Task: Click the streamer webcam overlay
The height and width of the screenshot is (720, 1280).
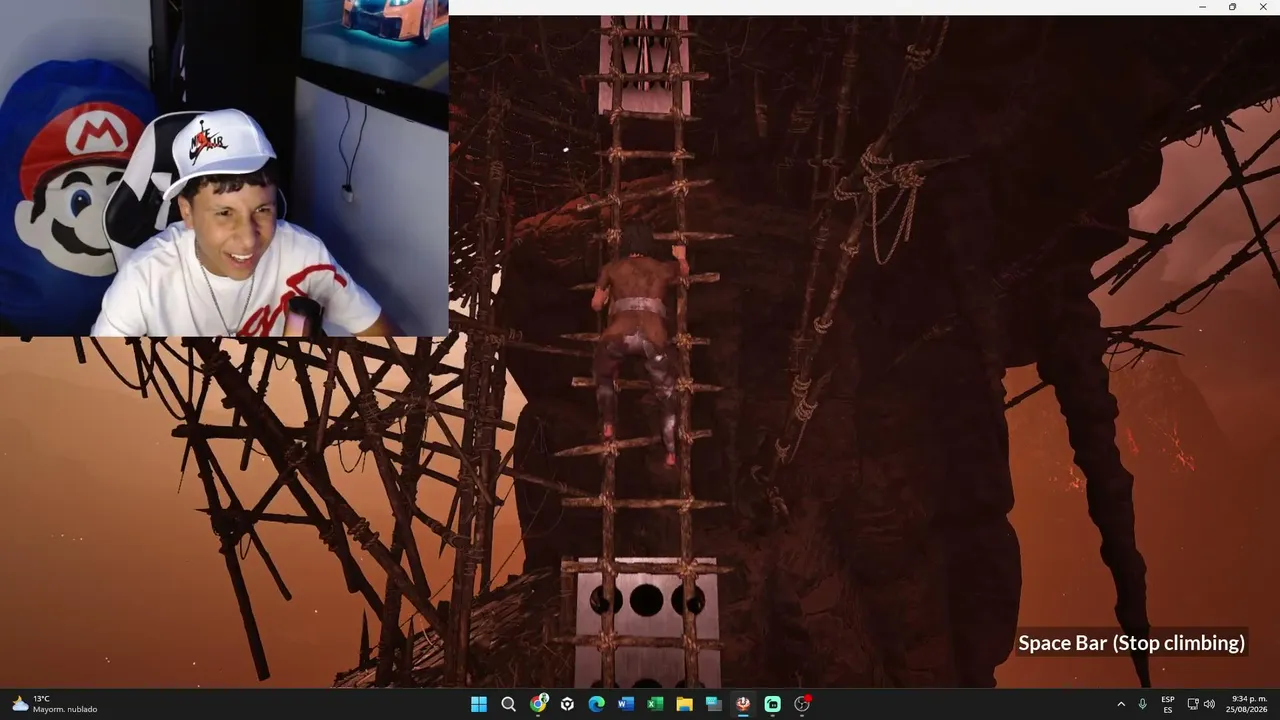Action: coord(224,168)
